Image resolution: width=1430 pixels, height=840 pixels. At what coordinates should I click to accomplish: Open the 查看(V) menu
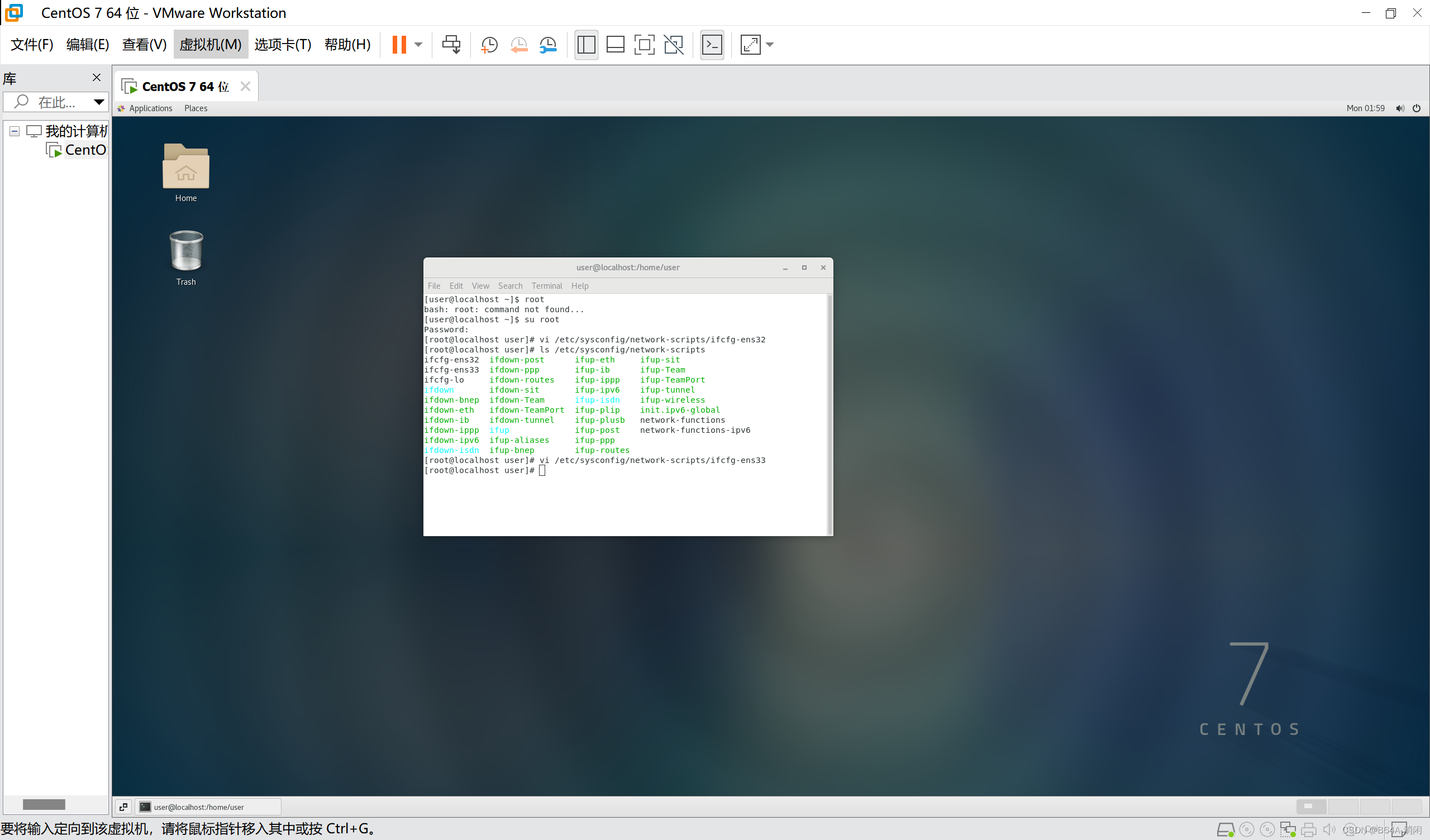(x=144, y=44)
